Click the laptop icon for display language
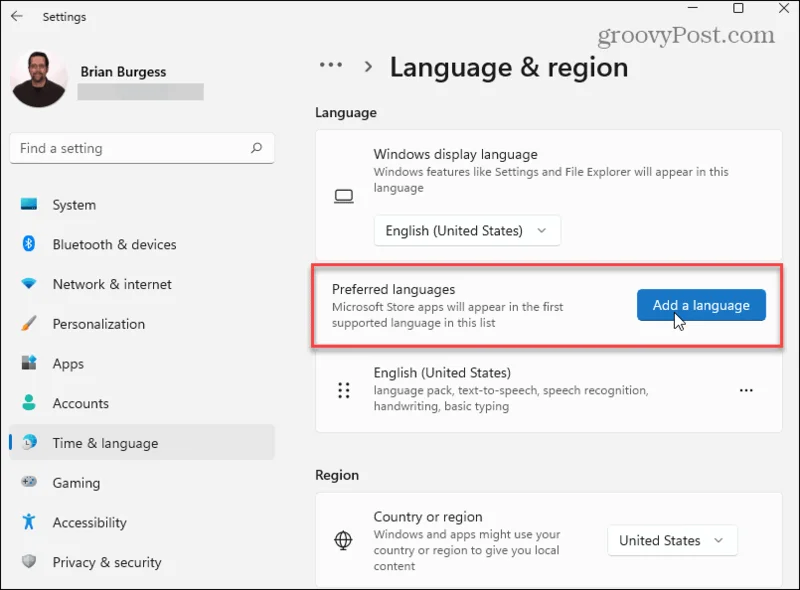The image size is (800, 590). click(x=344, y=196)
